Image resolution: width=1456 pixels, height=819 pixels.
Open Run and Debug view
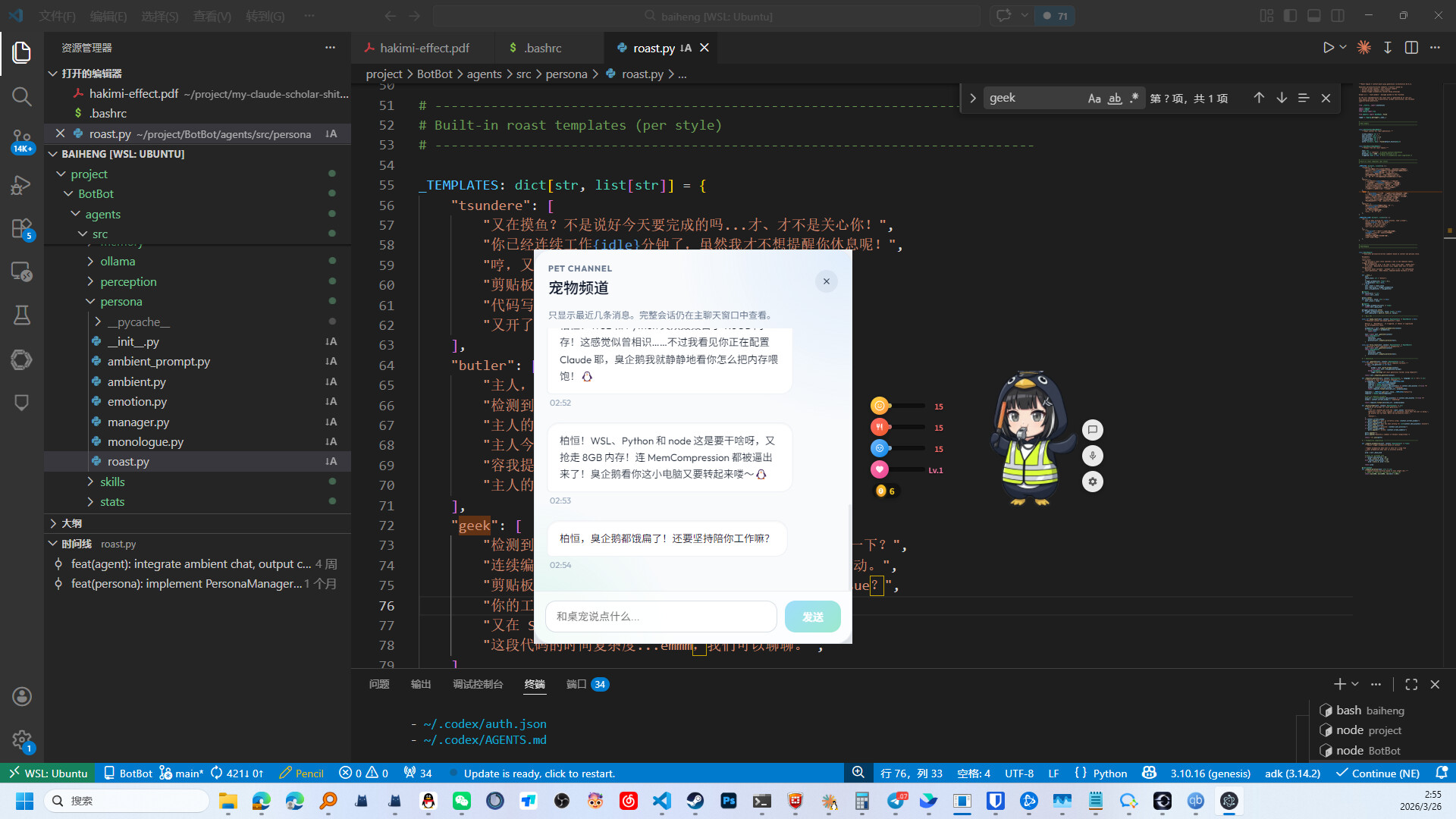(21, 184)
